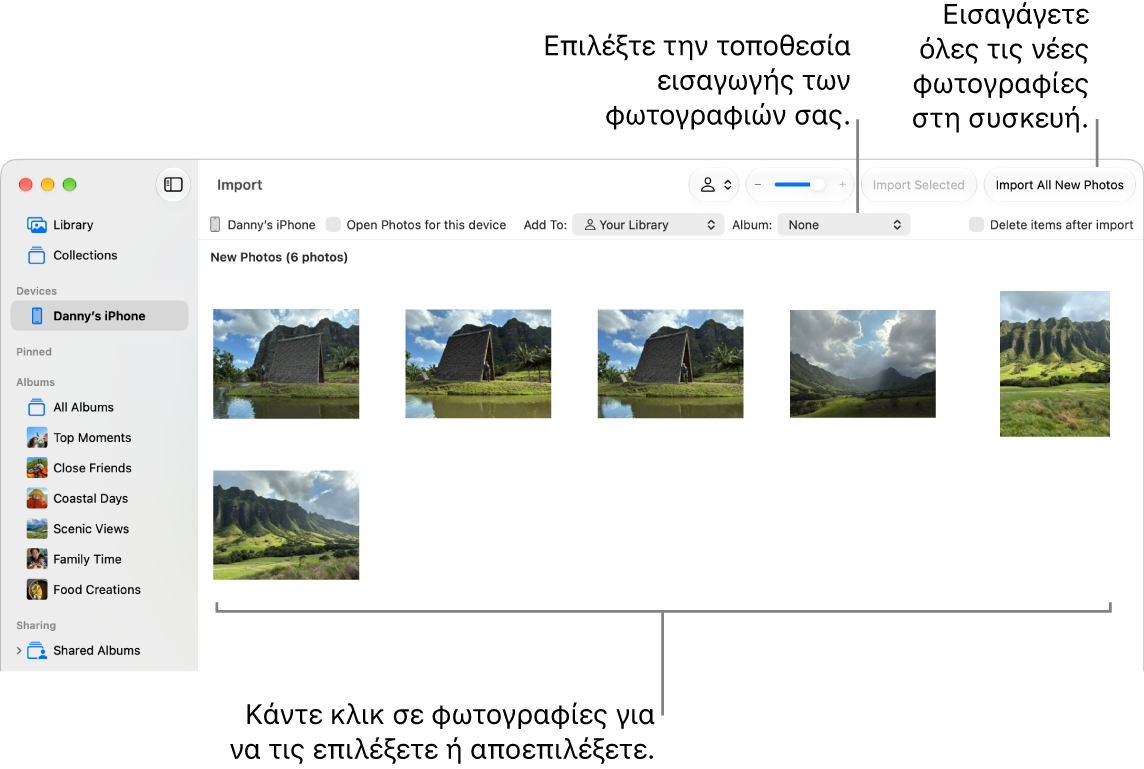Toggle the sidebar visibility icon
Screen dimensions: 1144x769
point(173,185)
